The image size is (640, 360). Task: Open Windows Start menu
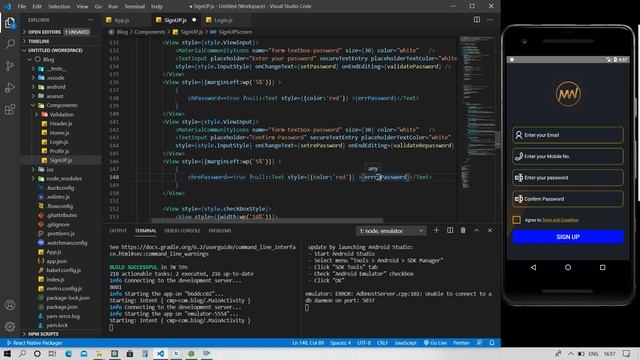click(x=7, y=353)
